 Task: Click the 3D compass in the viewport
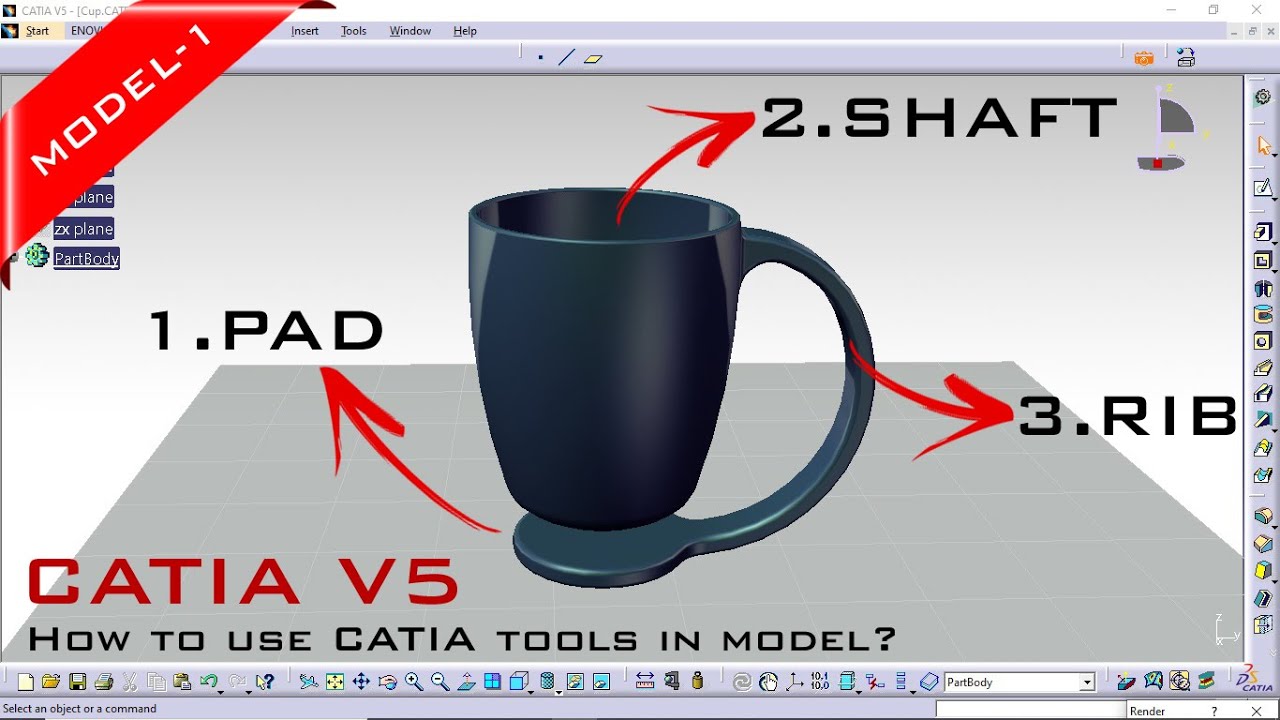coord(1172,130)
